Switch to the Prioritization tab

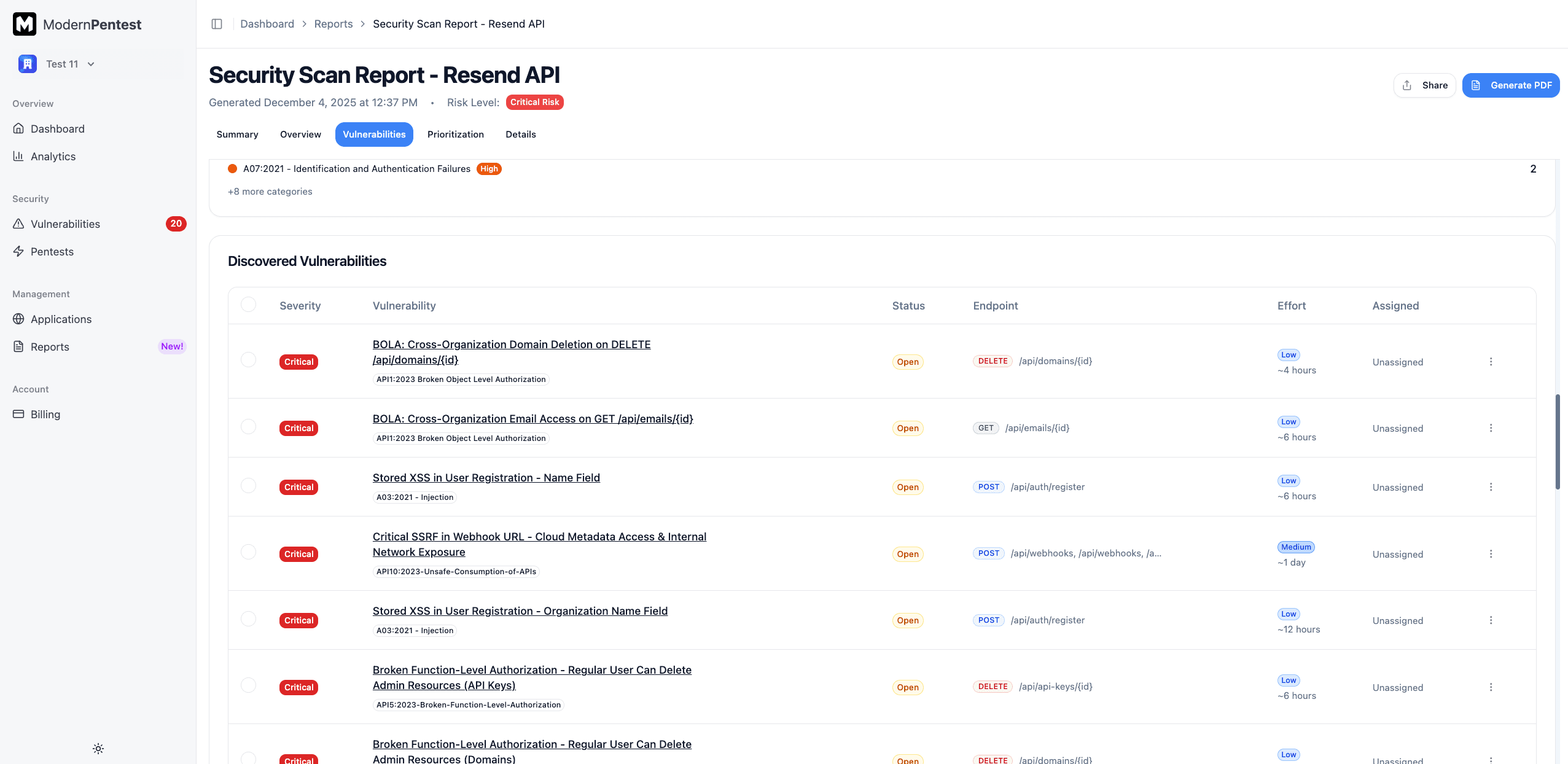(455, 134)
